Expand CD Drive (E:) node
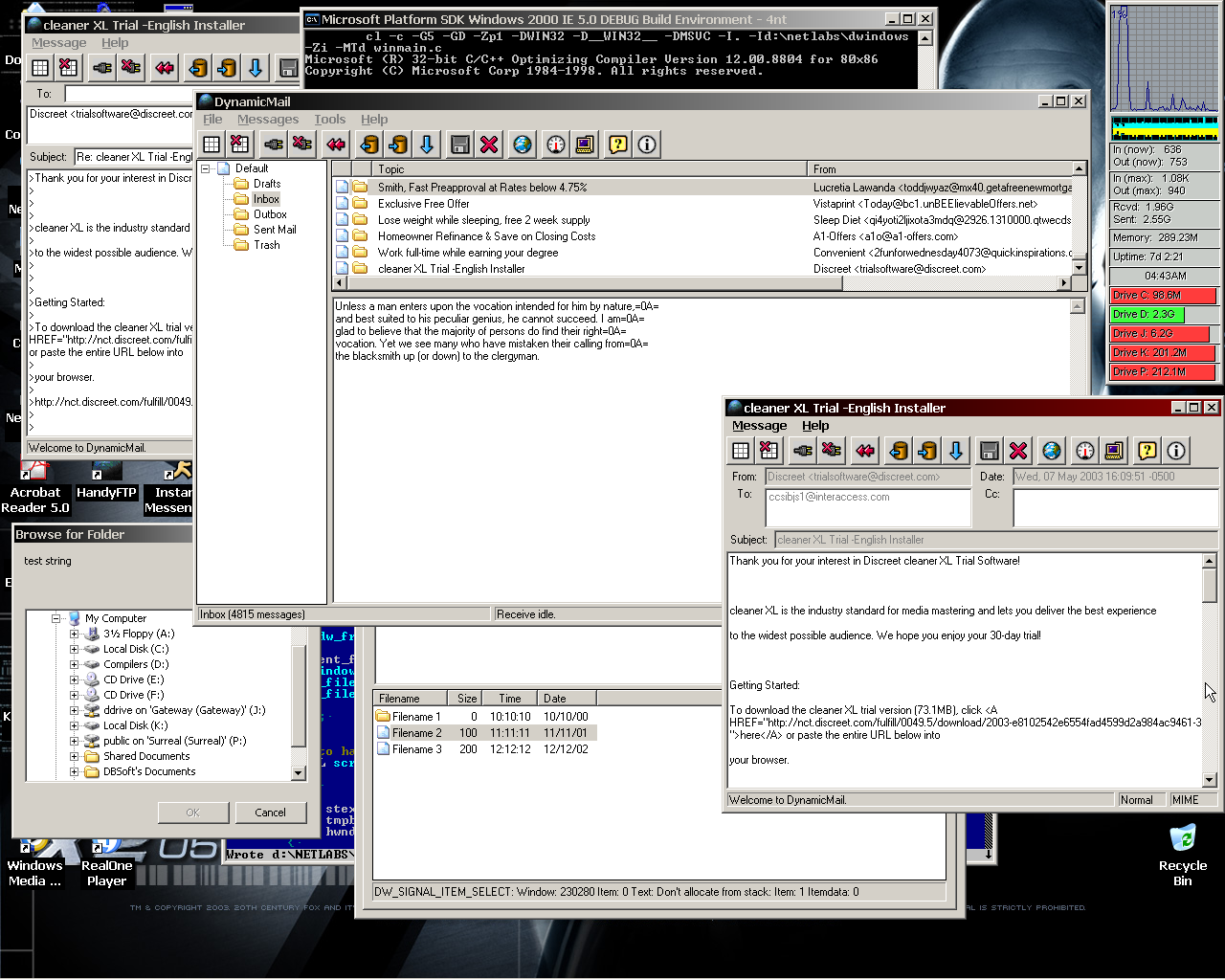 75,679
